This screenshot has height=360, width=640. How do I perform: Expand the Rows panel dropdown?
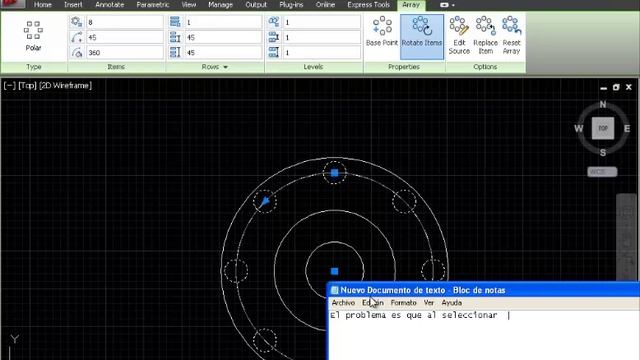point(225,67)
